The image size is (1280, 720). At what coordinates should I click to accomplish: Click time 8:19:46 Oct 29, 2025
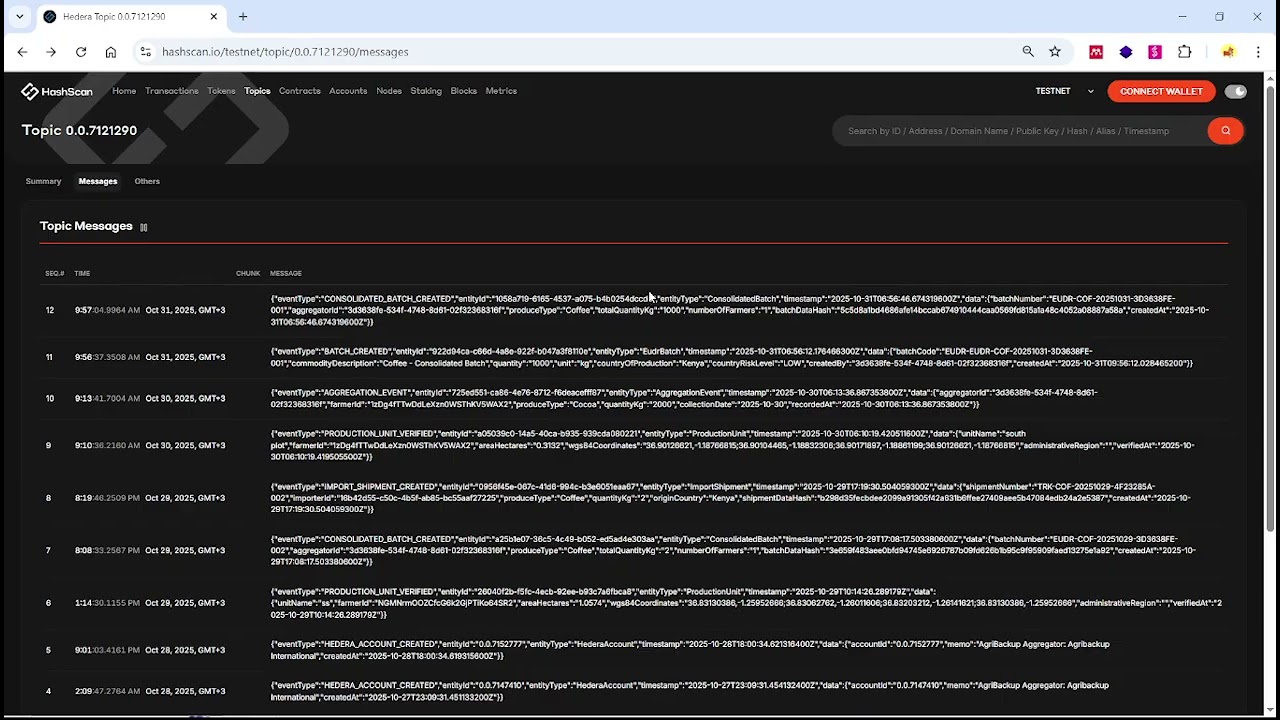tap(150, 498)
